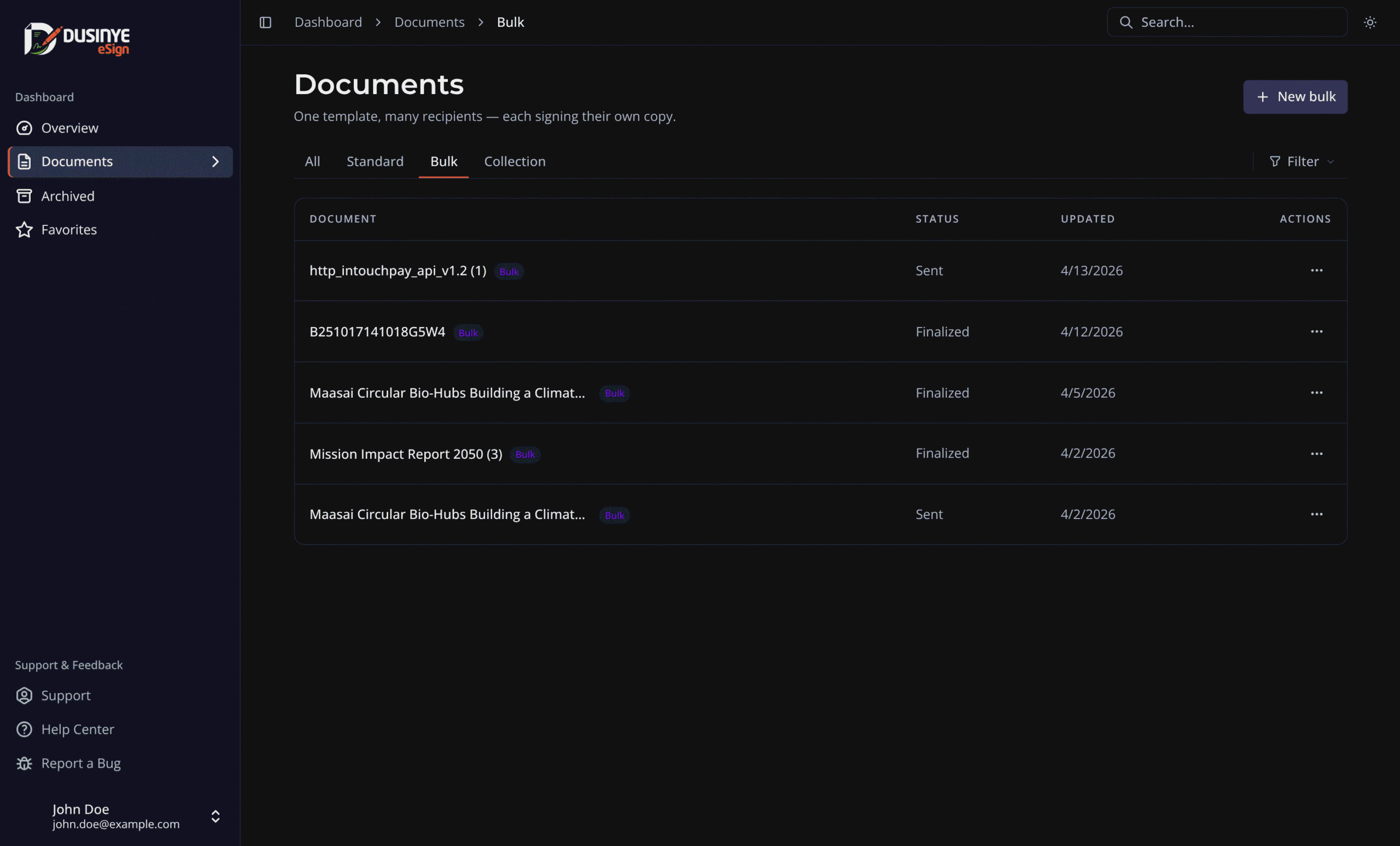
Task: Open actions for Maasai document with Sent status
Action: tap(1316, 514)
